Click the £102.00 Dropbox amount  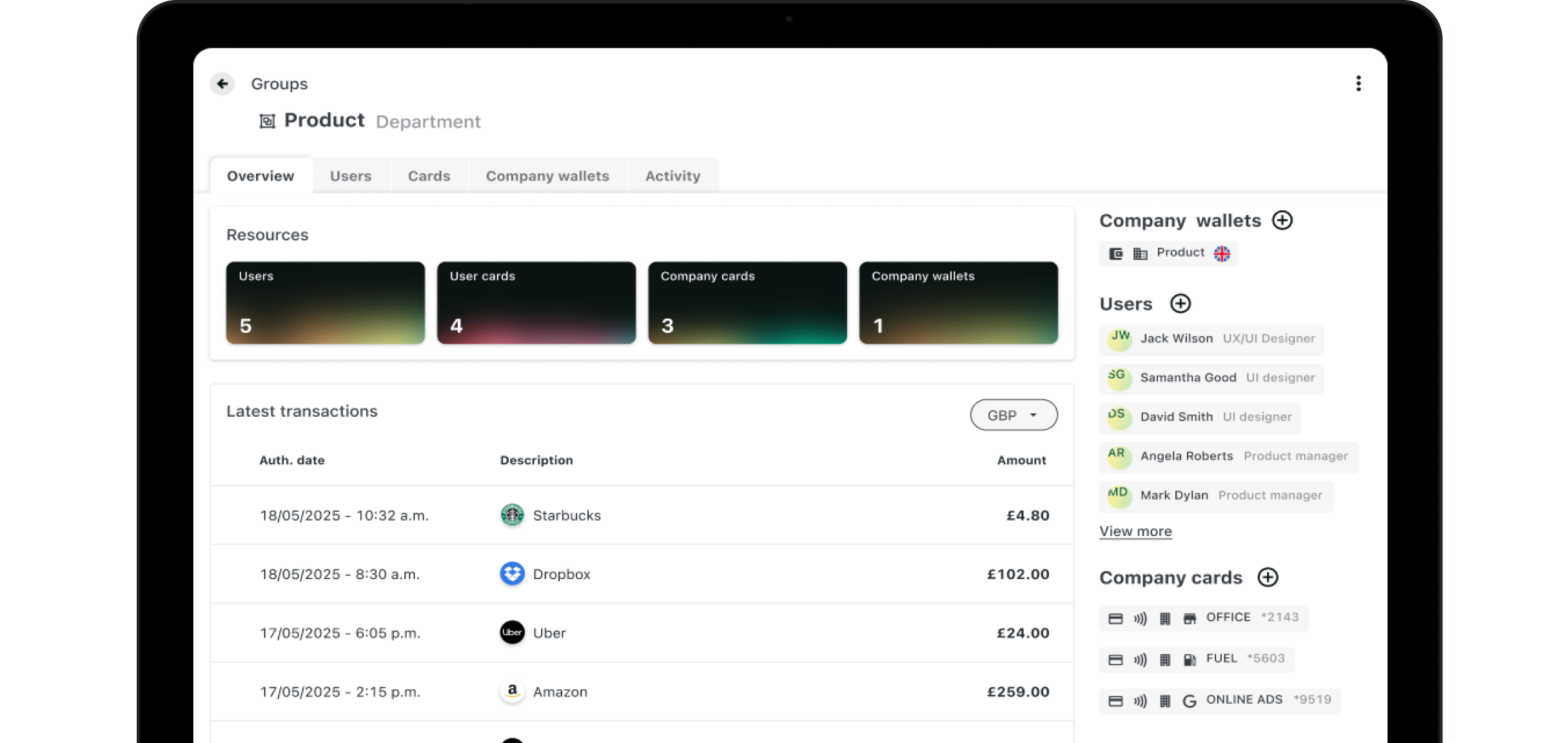(1018, 574)
